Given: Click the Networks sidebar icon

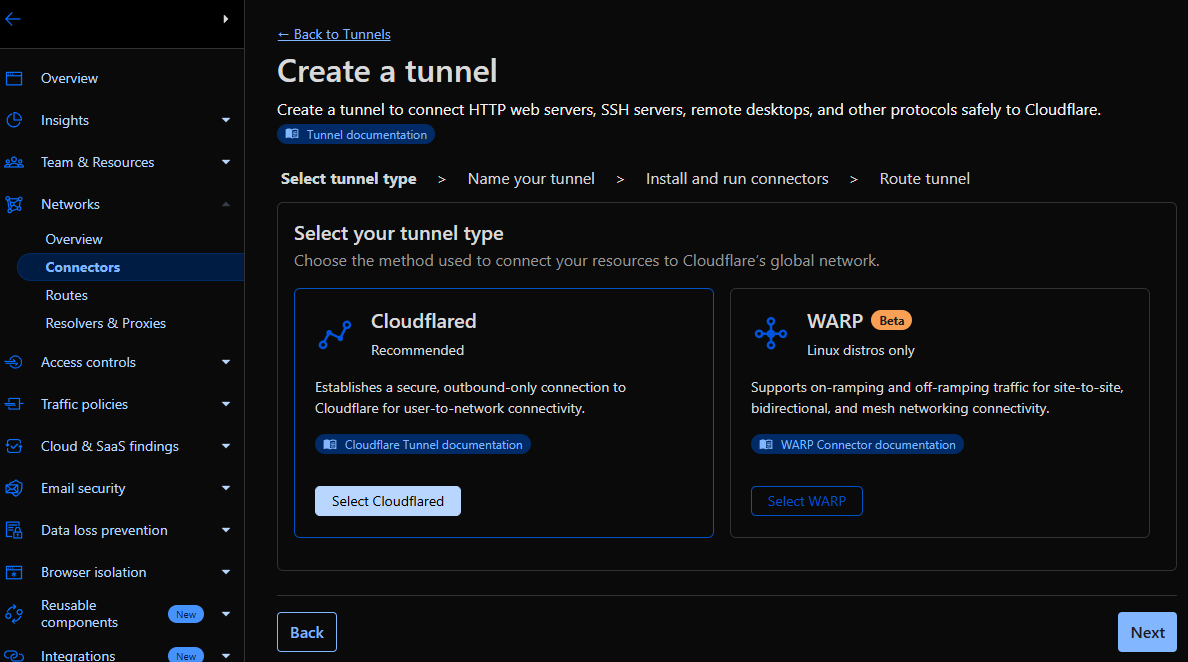Looking at the screenshot, I should (x=14, y=204).
